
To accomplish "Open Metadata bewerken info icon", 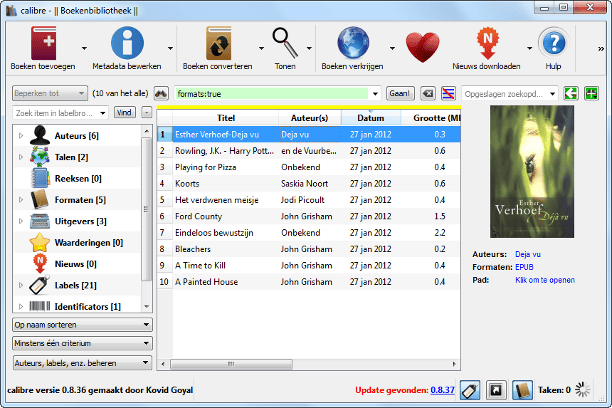I will pyautogui.click(x=127, y=43).
